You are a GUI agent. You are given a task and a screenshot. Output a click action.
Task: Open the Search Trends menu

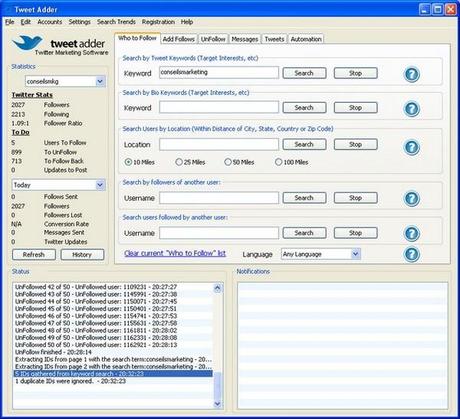coord(116,22)
